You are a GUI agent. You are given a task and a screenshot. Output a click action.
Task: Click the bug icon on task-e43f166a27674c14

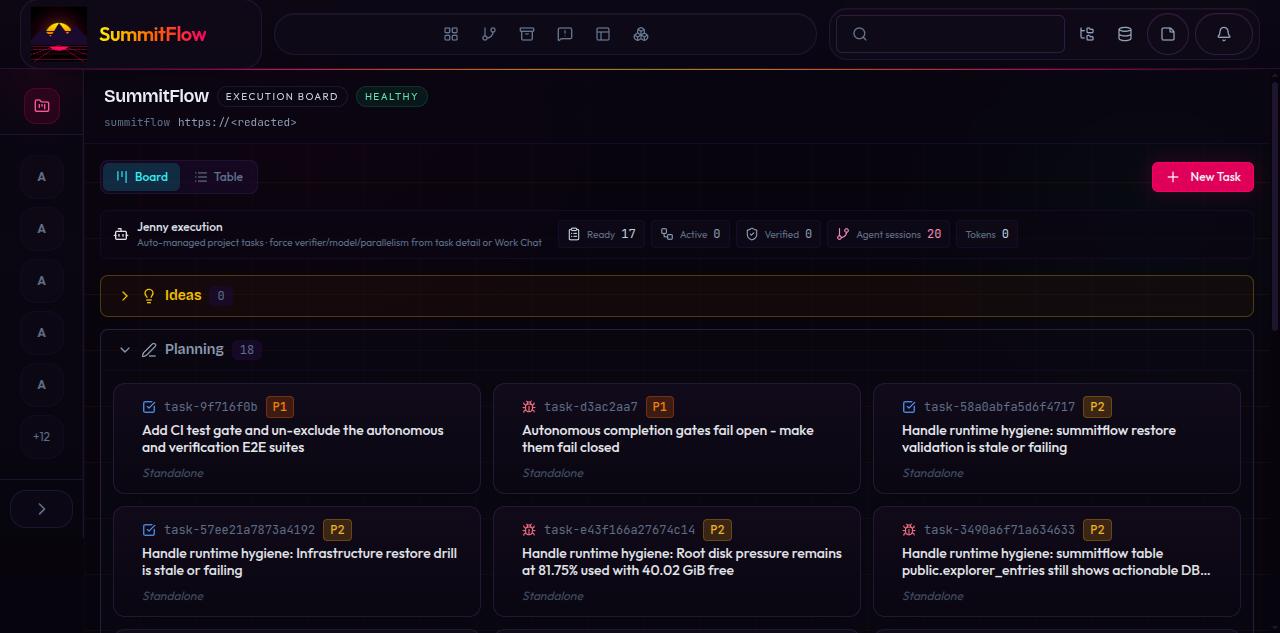coord(530,530)
